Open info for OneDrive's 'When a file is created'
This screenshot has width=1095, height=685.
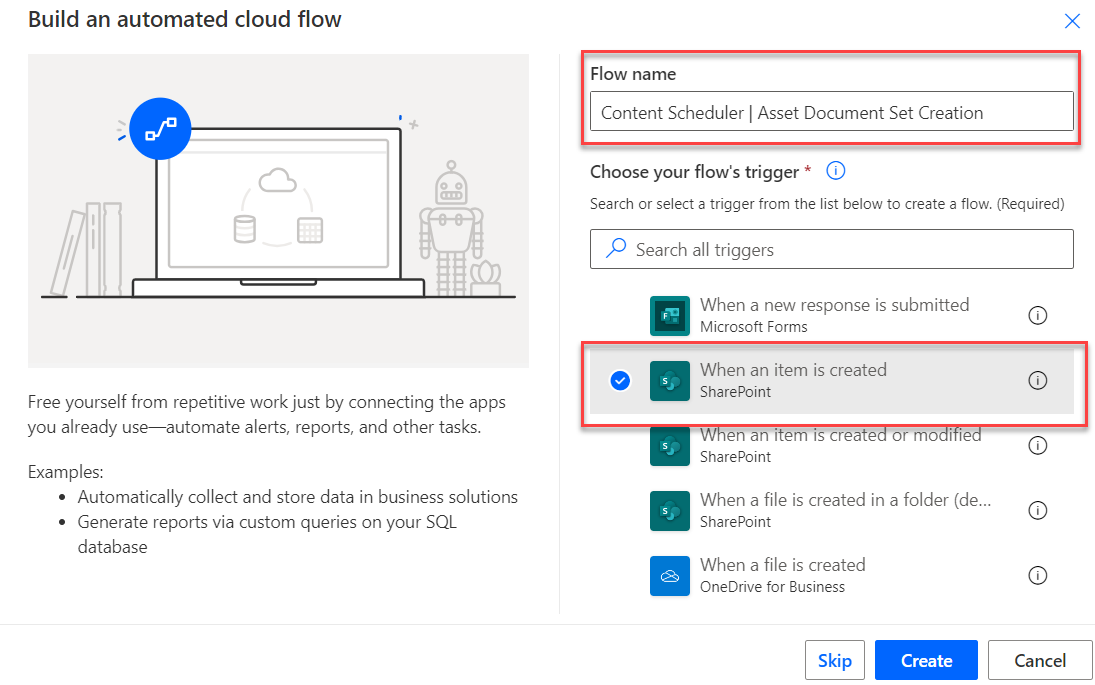point(1037,575)
